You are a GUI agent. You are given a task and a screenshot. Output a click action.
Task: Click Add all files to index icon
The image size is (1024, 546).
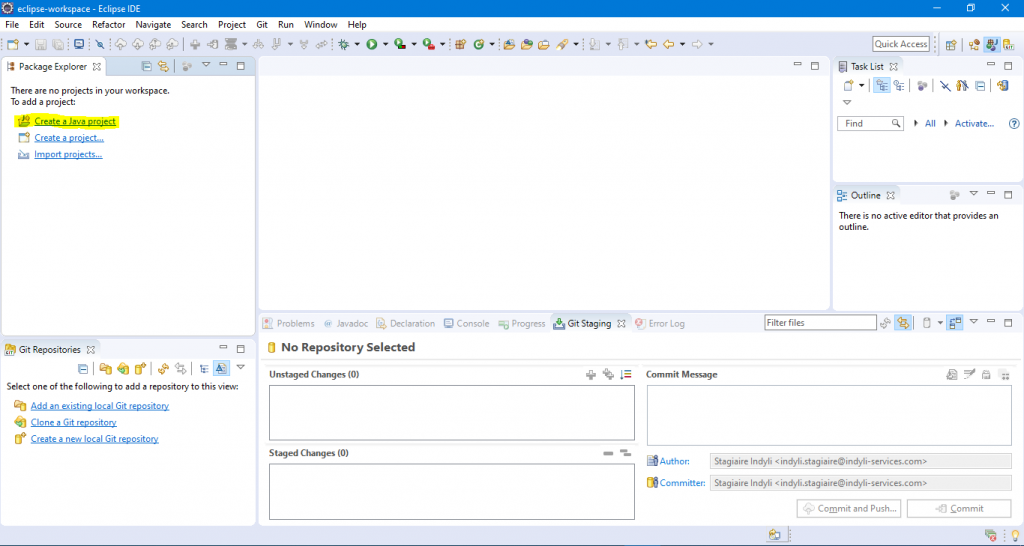click(x=608, y=374)
